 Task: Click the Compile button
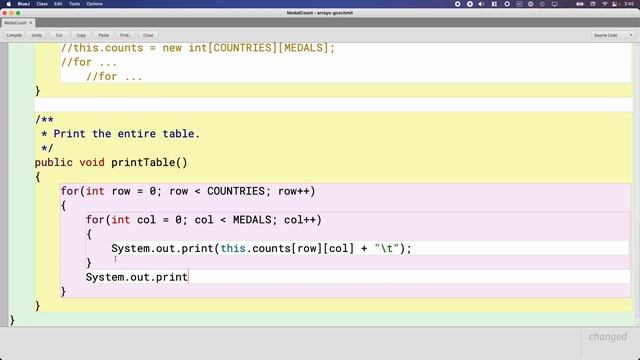coord(14,35)
